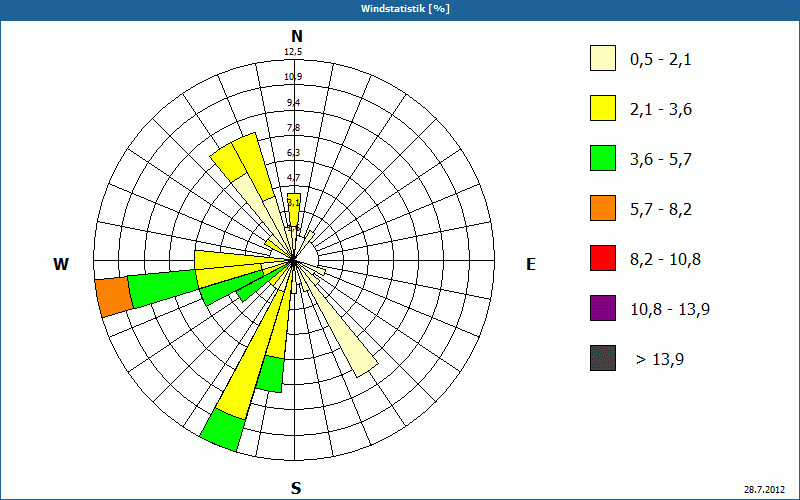This screenshot has height=500, width=800.
Task: Click the legend label '3,6 - 5,7'
Action: 661,160
